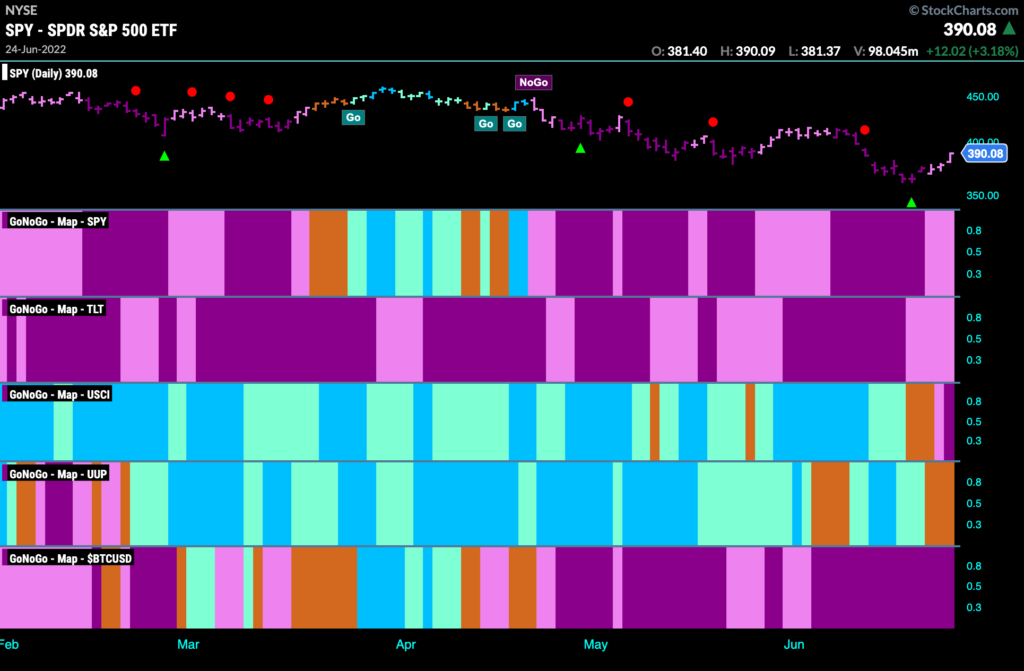1024x671 pixels.
Task: Click the low value L: 381.37
Action: pos(814,51)
